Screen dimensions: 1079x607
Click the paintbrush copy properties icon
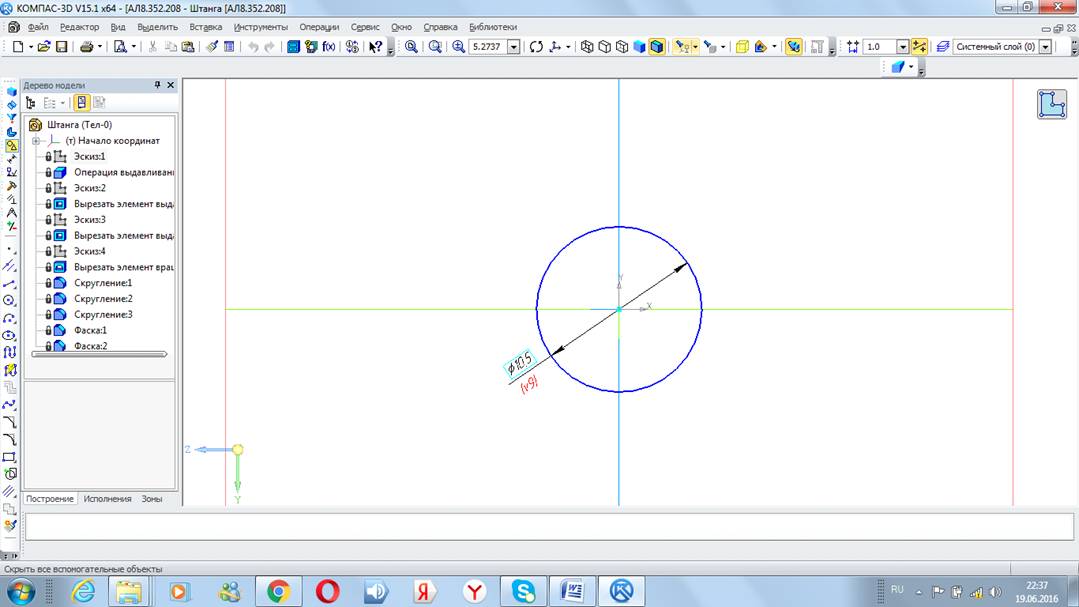(212, 47)
